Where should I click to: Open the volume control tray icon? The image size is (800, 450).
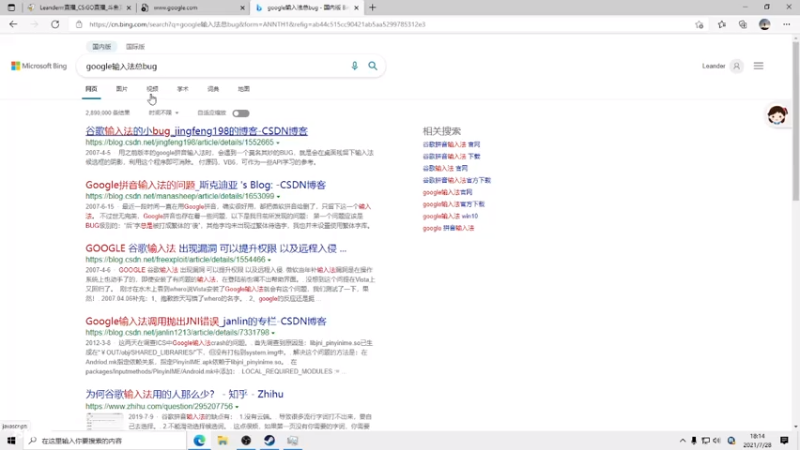[x=717, y=441]
